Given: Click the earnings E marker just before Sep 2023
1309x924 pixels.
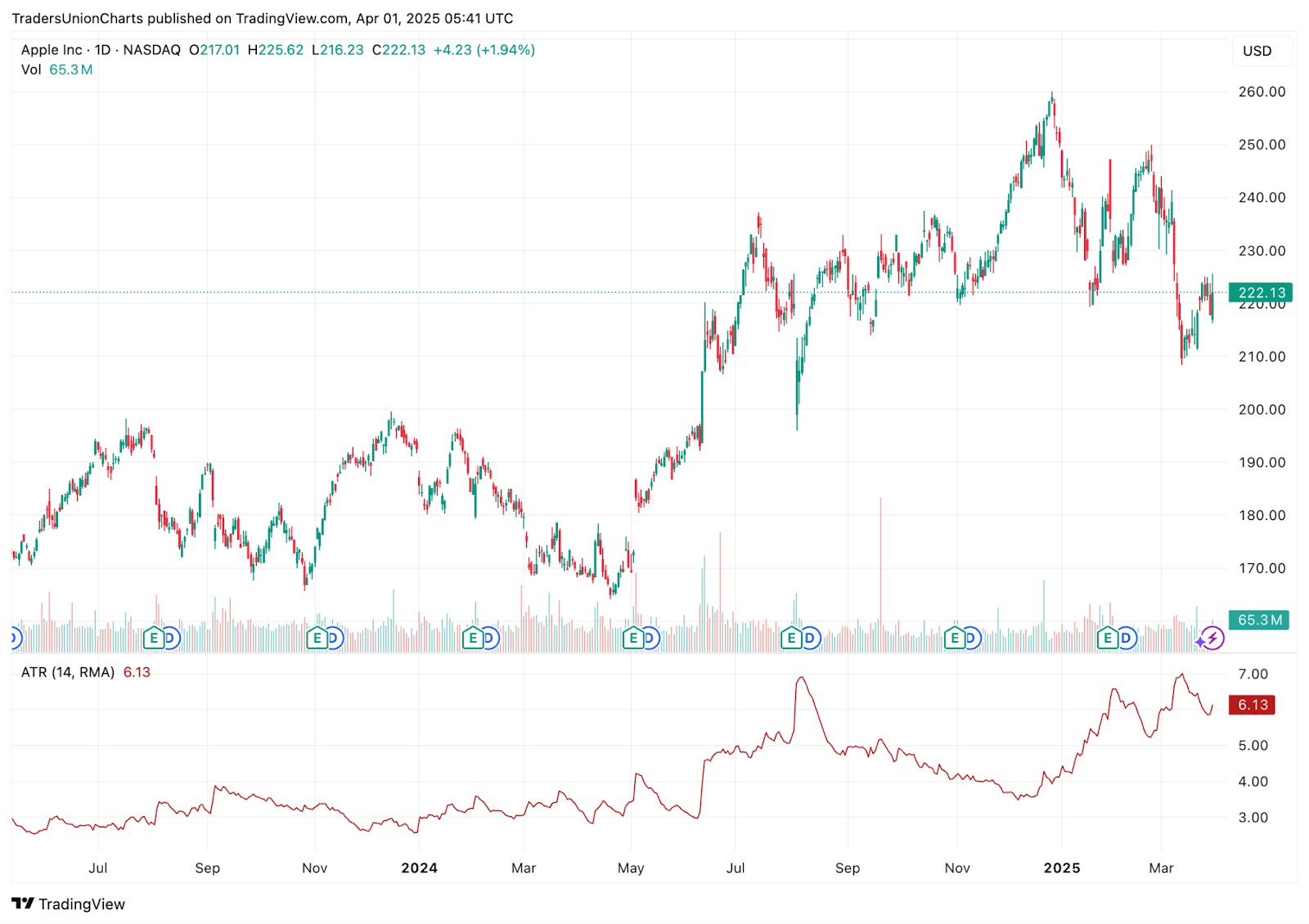Looking at the screenshot, I should [x=153, y=638].
